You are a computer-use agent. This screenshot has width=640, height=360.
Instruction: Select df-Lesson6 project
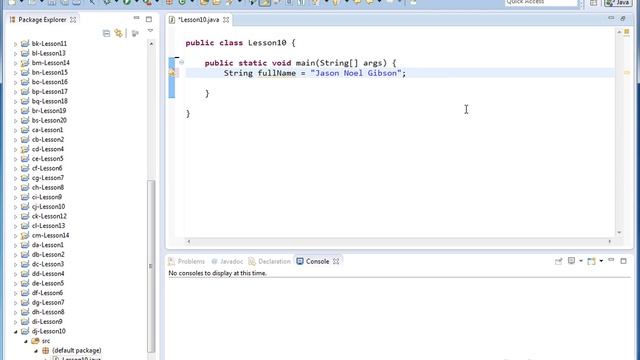(47, 293)
